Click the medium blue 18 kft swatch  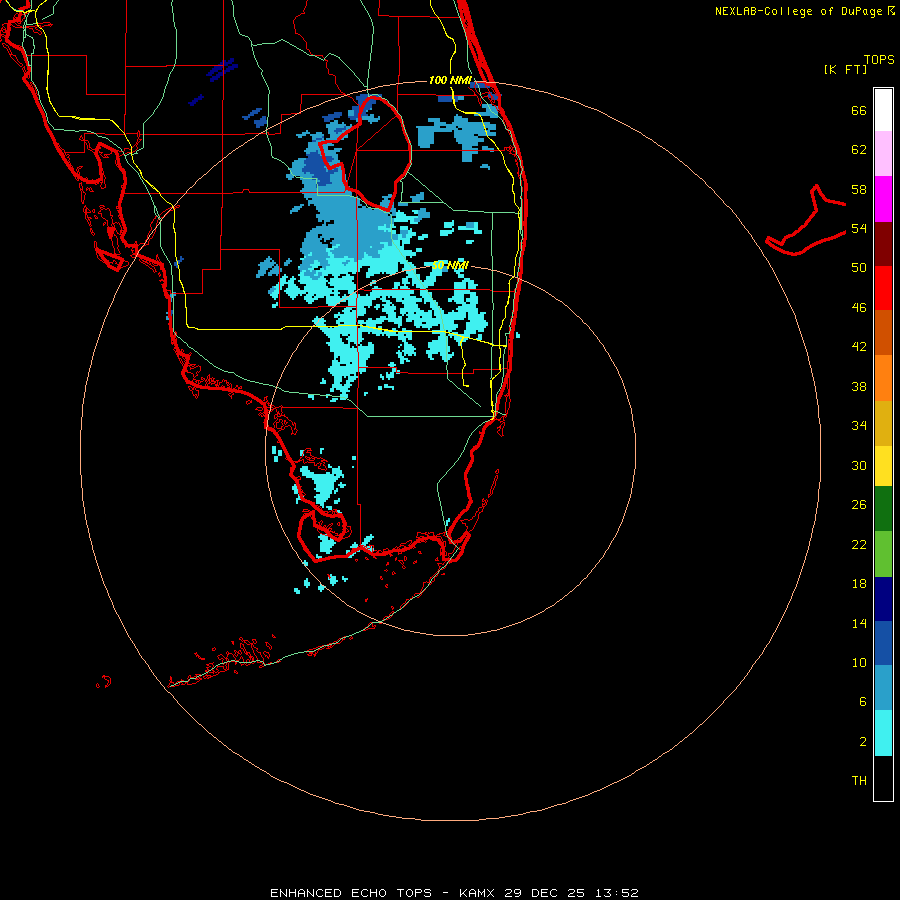(883, 643)
